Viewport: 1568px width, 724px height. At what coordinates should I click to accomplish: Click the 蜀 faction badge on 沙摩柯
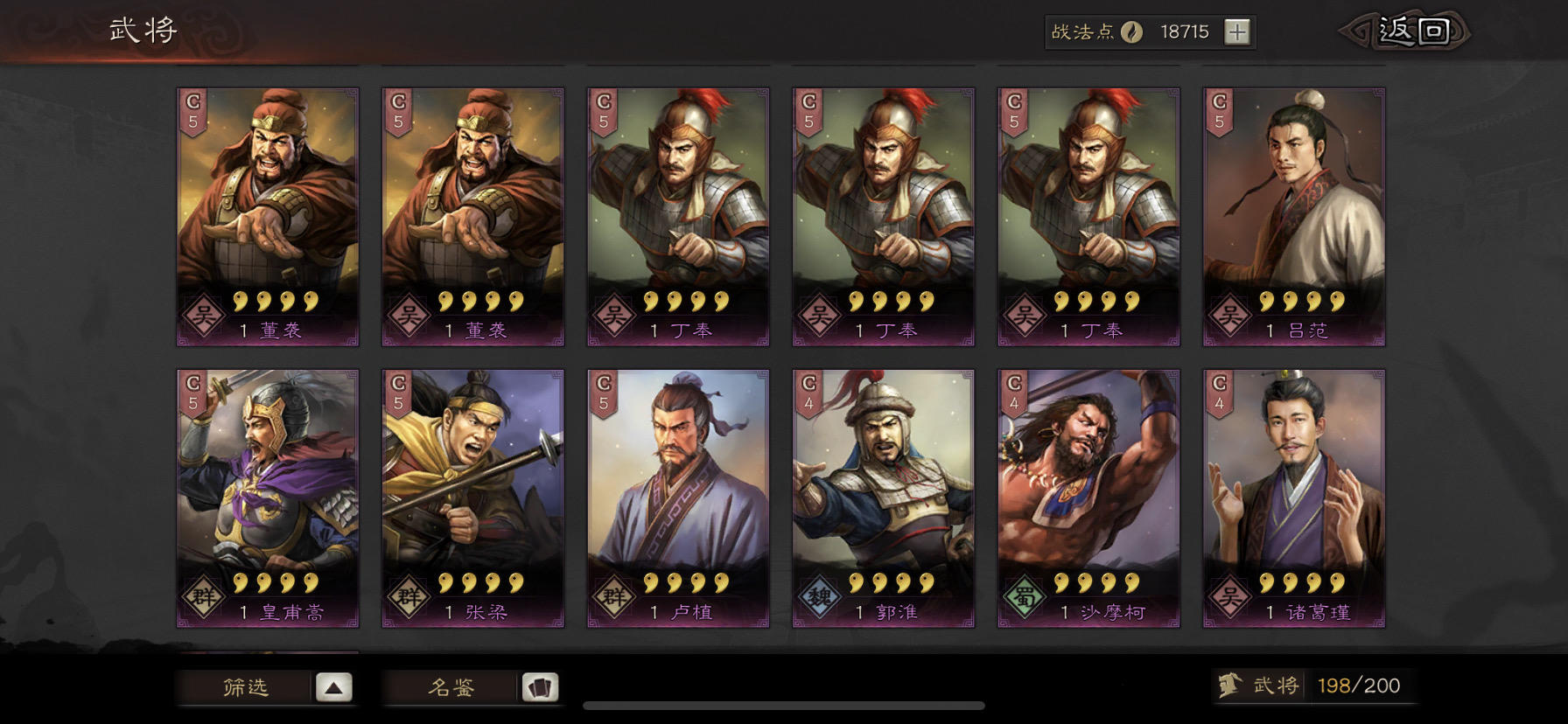click(x=1025, y=597)
